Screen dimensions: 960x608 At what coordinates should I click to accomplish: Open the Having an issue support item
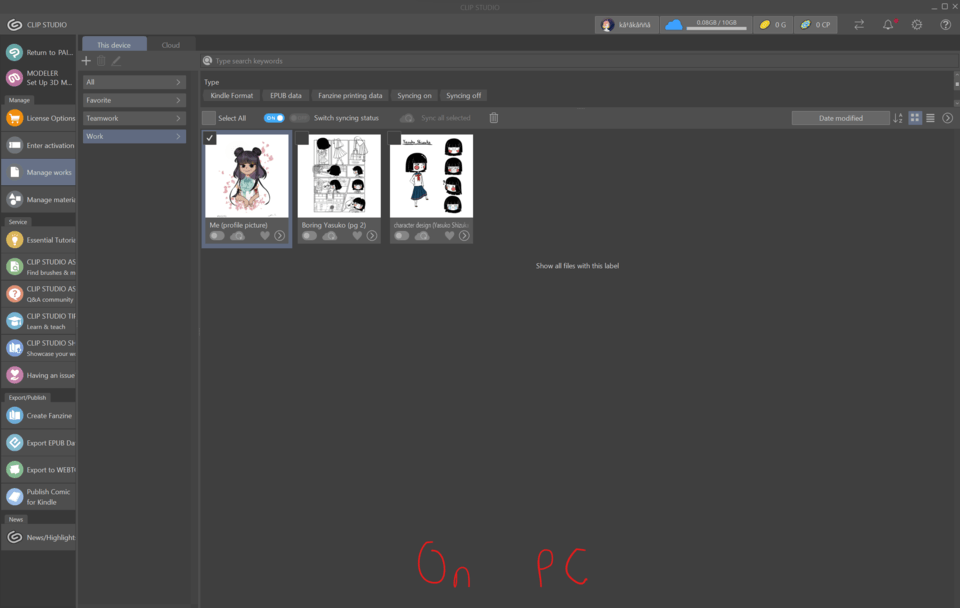pyautogui.click(x=39, y=374)
